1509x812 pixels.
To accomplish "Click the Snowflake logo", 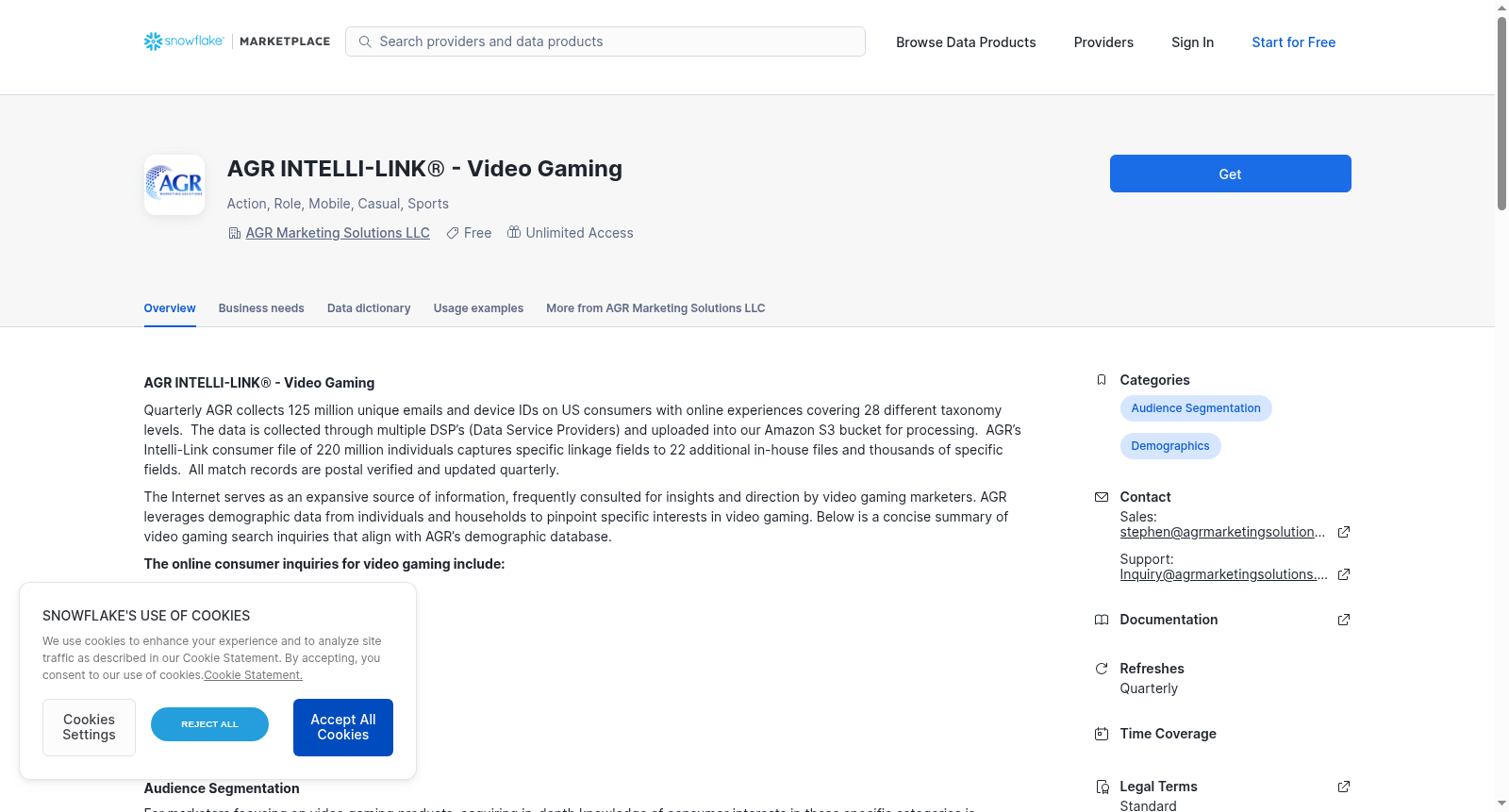I will click(184, 41).
